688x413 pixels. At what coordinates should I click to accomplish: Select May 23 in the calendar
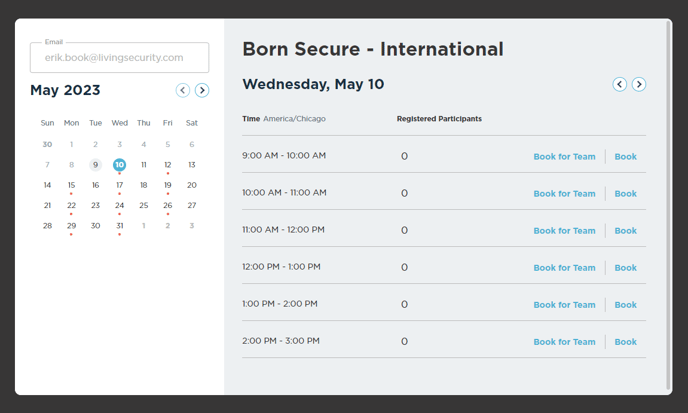[x=95, y=205]
